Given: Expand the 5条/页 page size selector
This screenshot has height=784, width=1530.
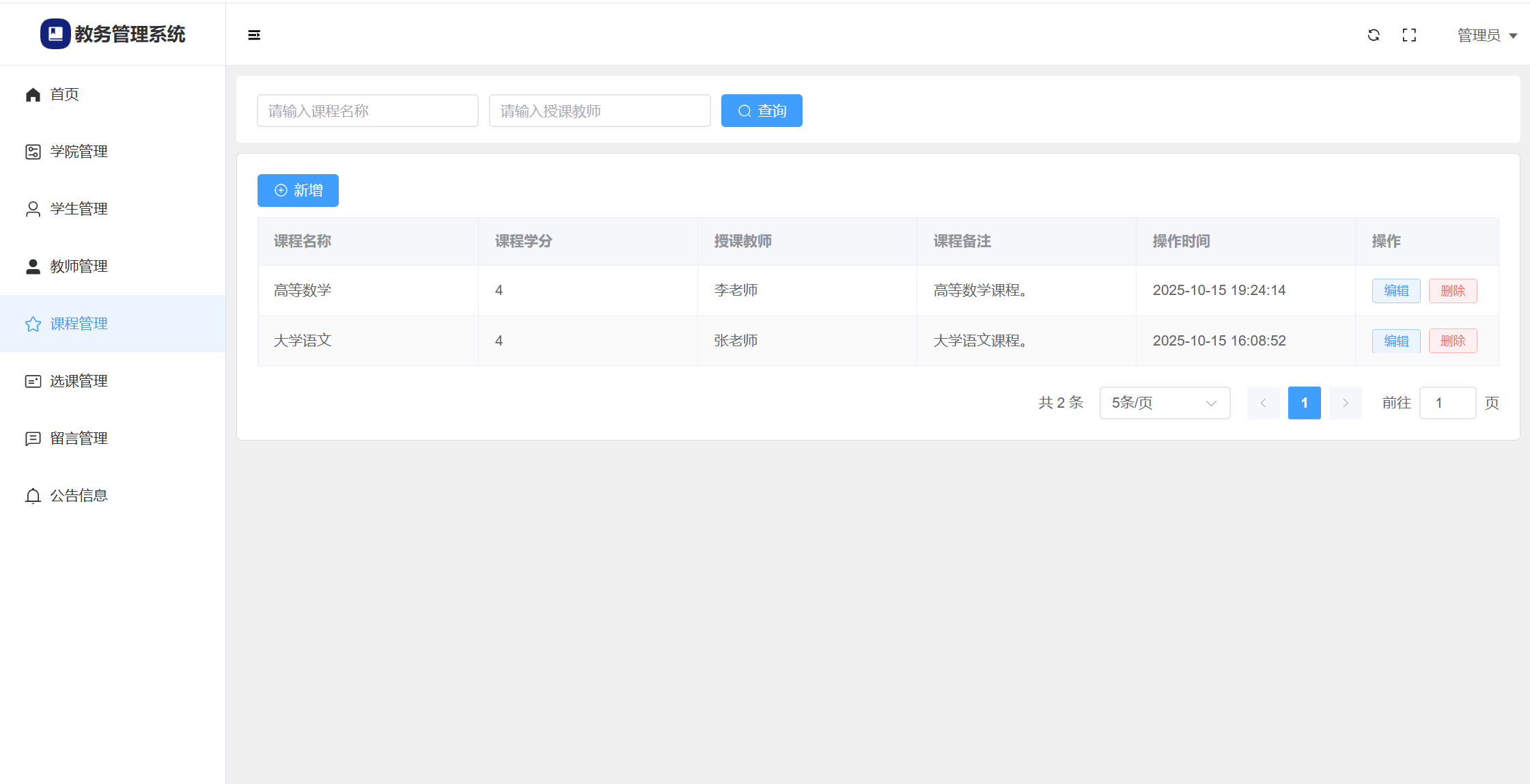Looking at the screenshot, I should 1165,403.
